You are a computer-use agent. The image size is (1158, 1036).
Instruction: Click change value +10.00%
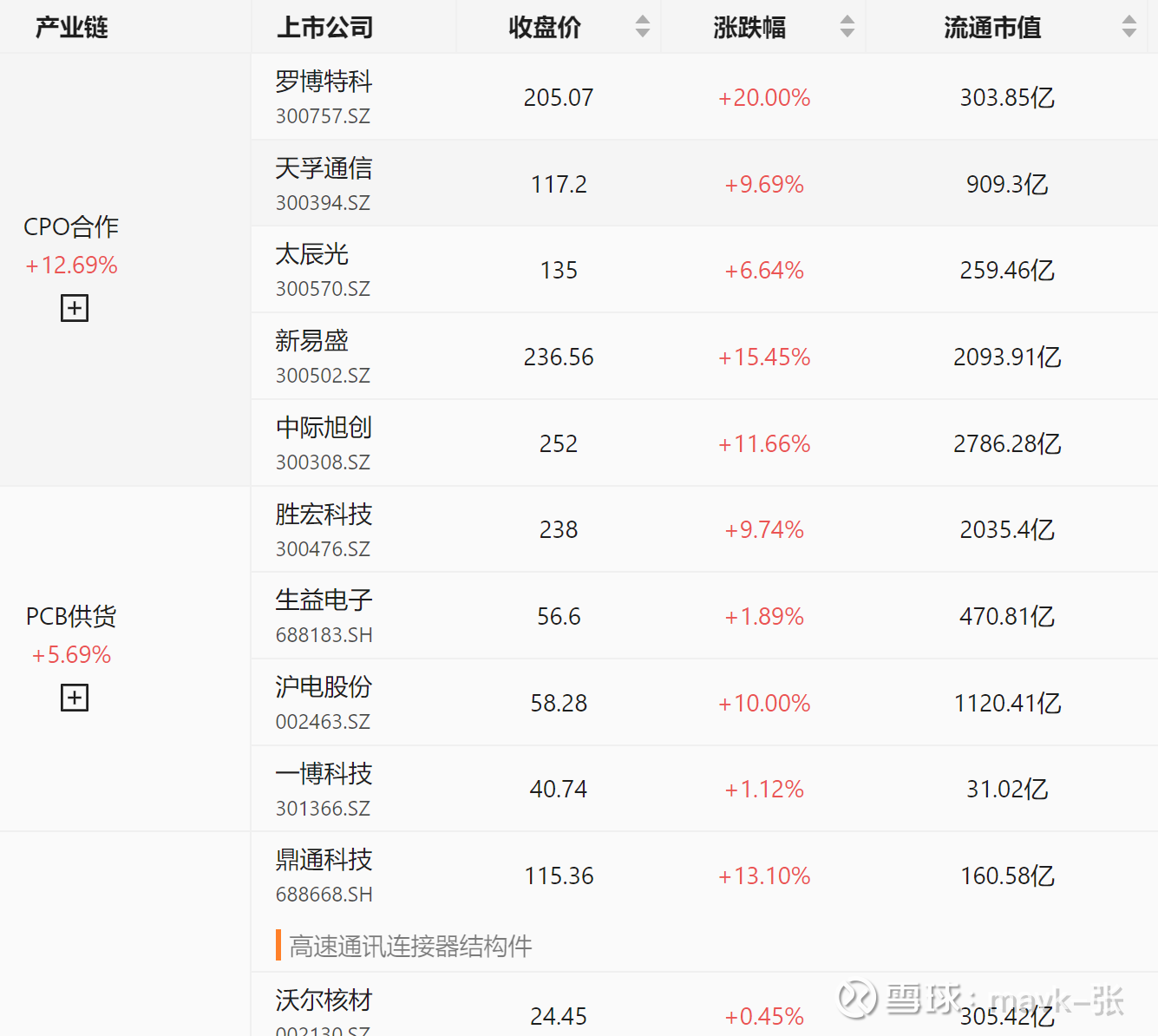coord(764,704)
